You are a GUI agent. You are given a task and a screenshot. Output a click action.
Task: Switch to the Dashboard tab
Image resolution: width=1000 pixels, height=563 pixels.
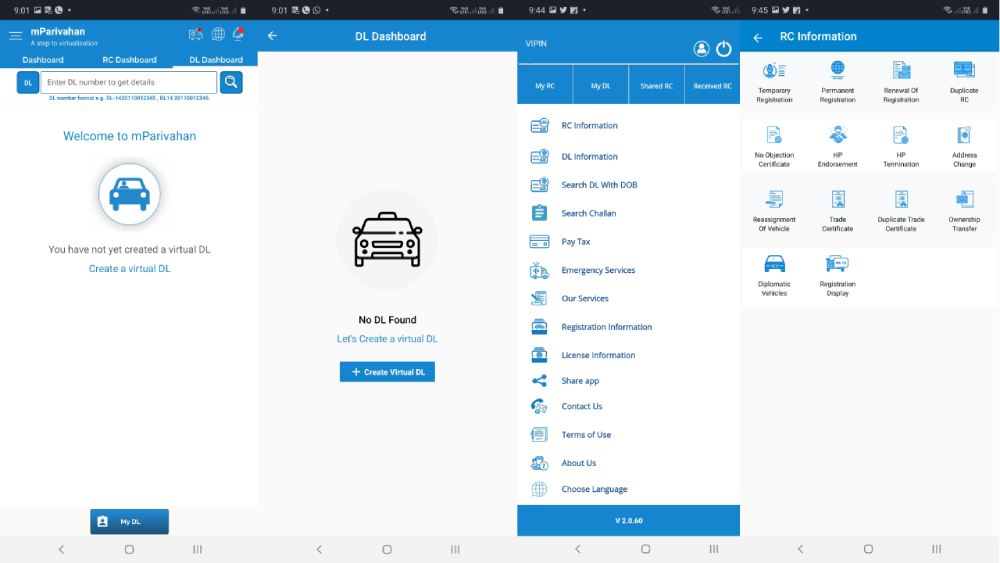(x=43, y=60)
